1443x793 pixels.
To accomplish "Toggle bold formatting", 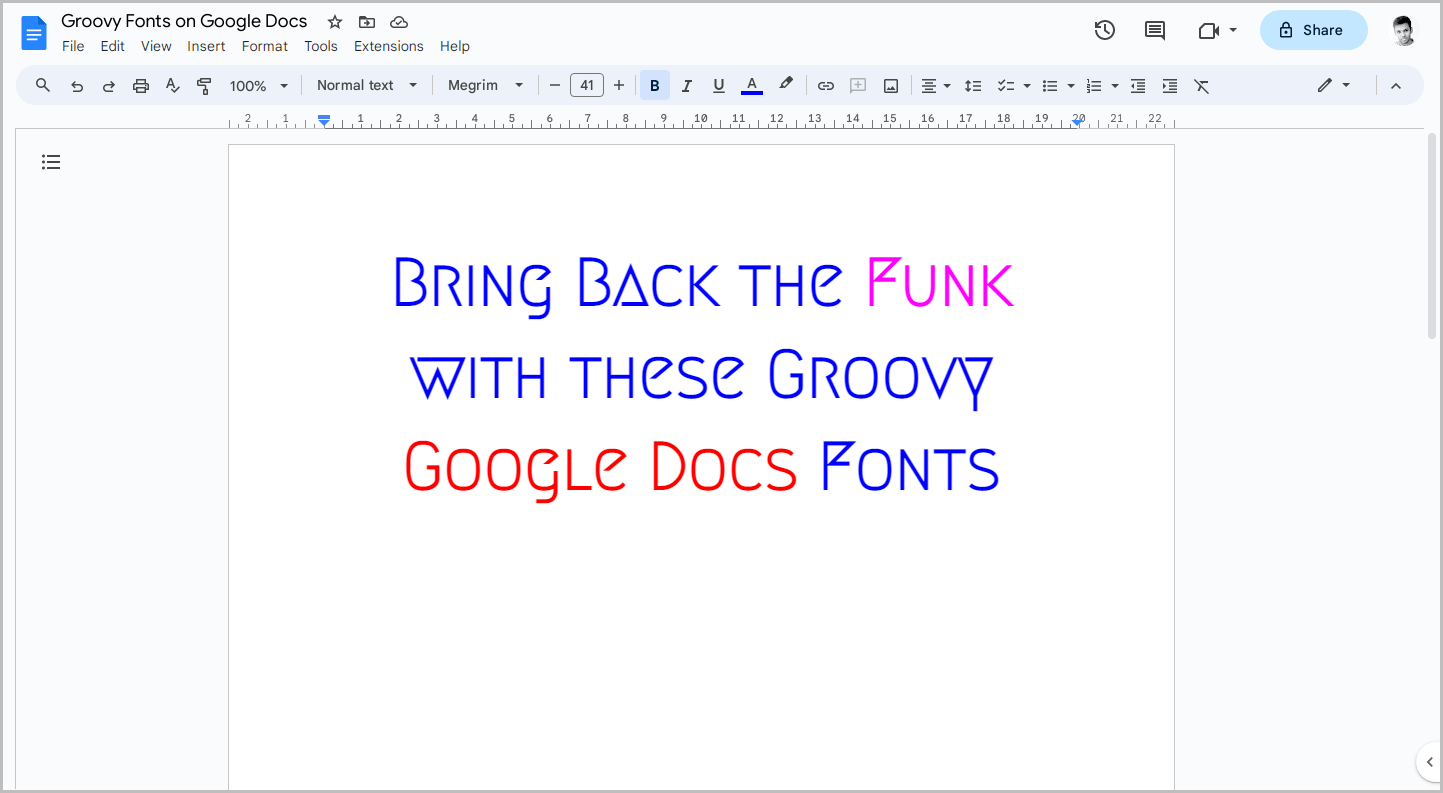I will point(654,85).
